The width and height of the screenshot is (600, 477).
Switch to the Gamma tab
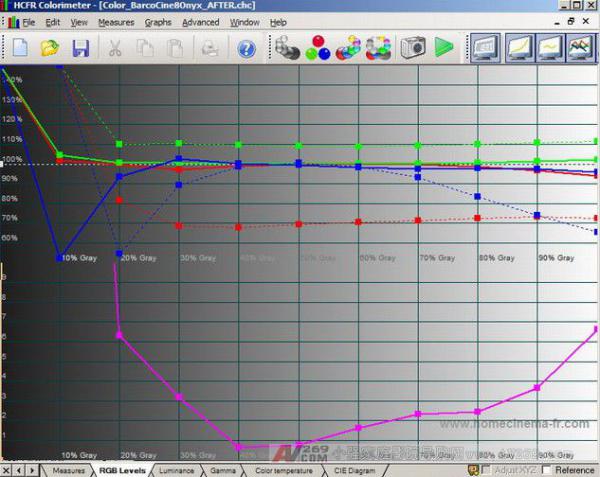click(x=224, y=470)
